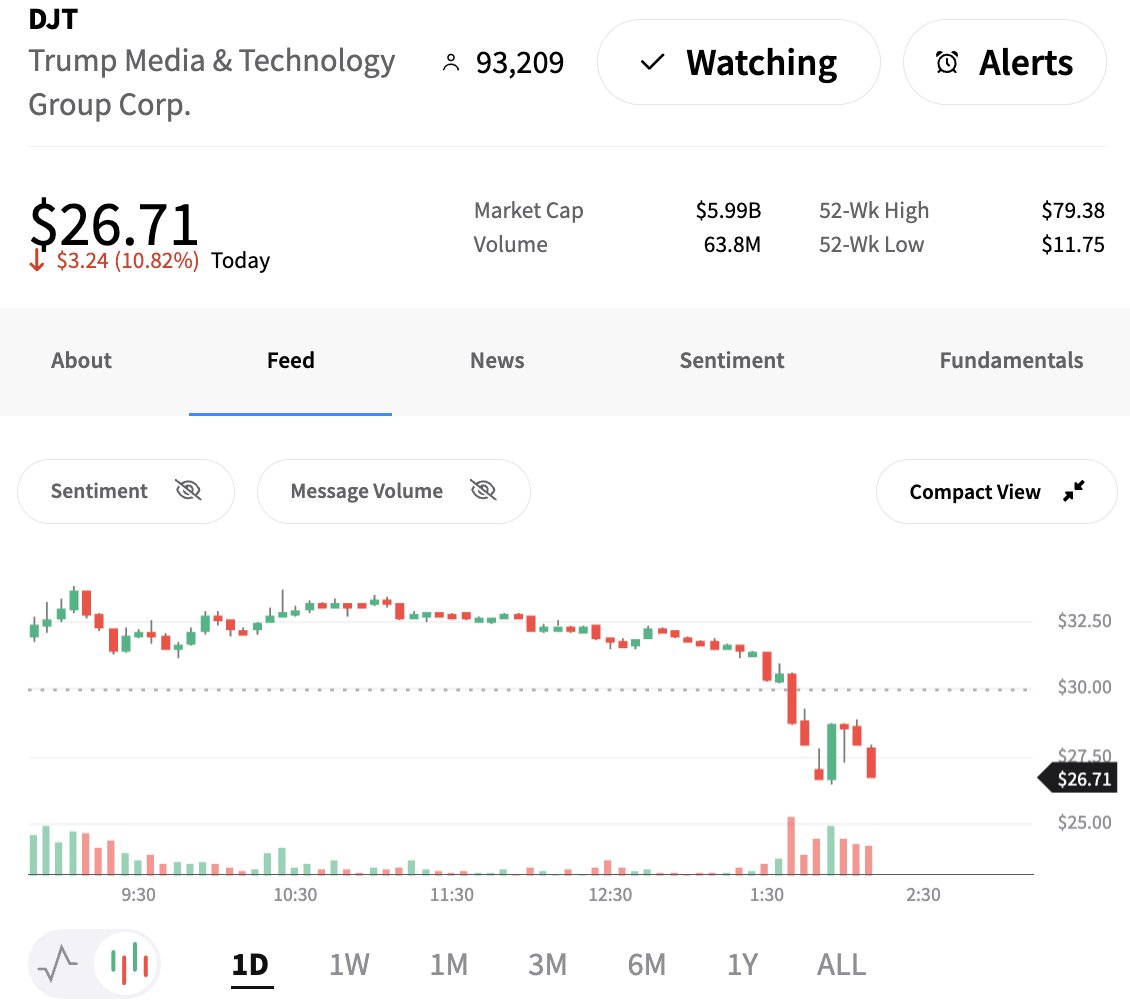The image size is (1130, 1006).
Task: Select the 1Y chart range
Action: [743, 964]
